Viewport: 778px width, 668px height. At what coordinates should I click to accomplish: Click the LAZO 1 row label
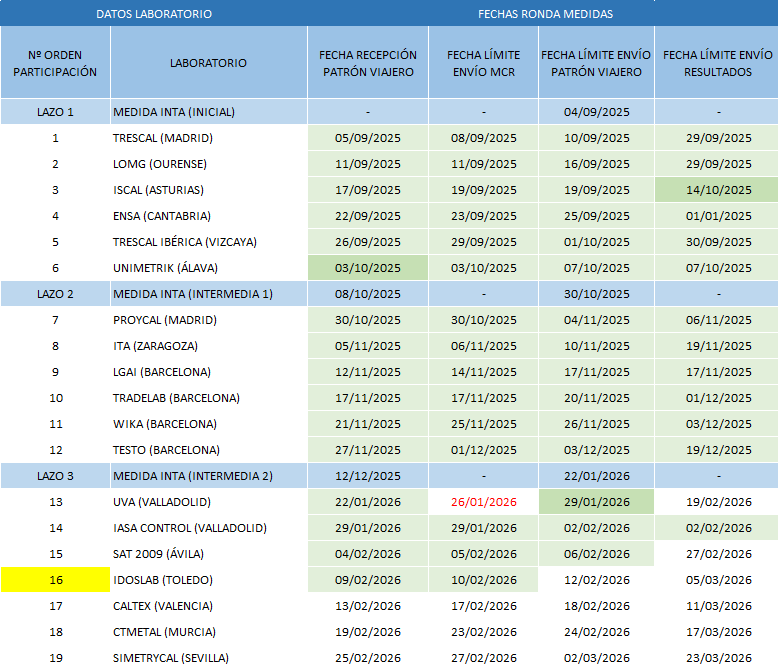click(x=55, y=112)
